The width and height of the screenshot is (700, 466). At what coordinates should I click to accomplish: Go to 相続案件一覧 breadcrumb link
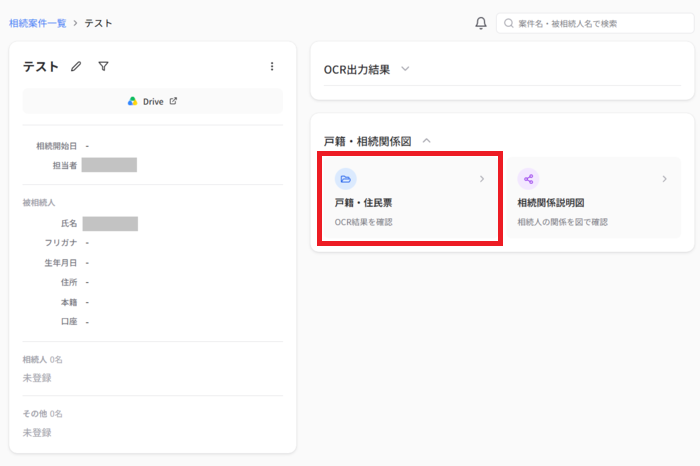(x=38, y=23)
